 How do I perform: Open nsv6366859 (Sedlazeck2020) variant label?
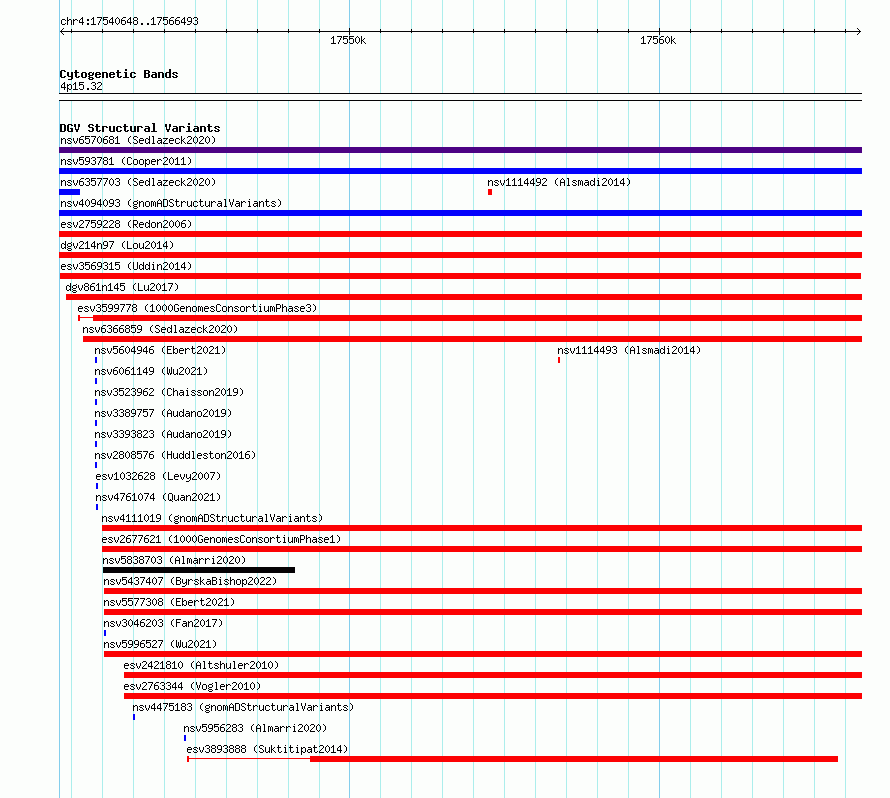(160, 329)
